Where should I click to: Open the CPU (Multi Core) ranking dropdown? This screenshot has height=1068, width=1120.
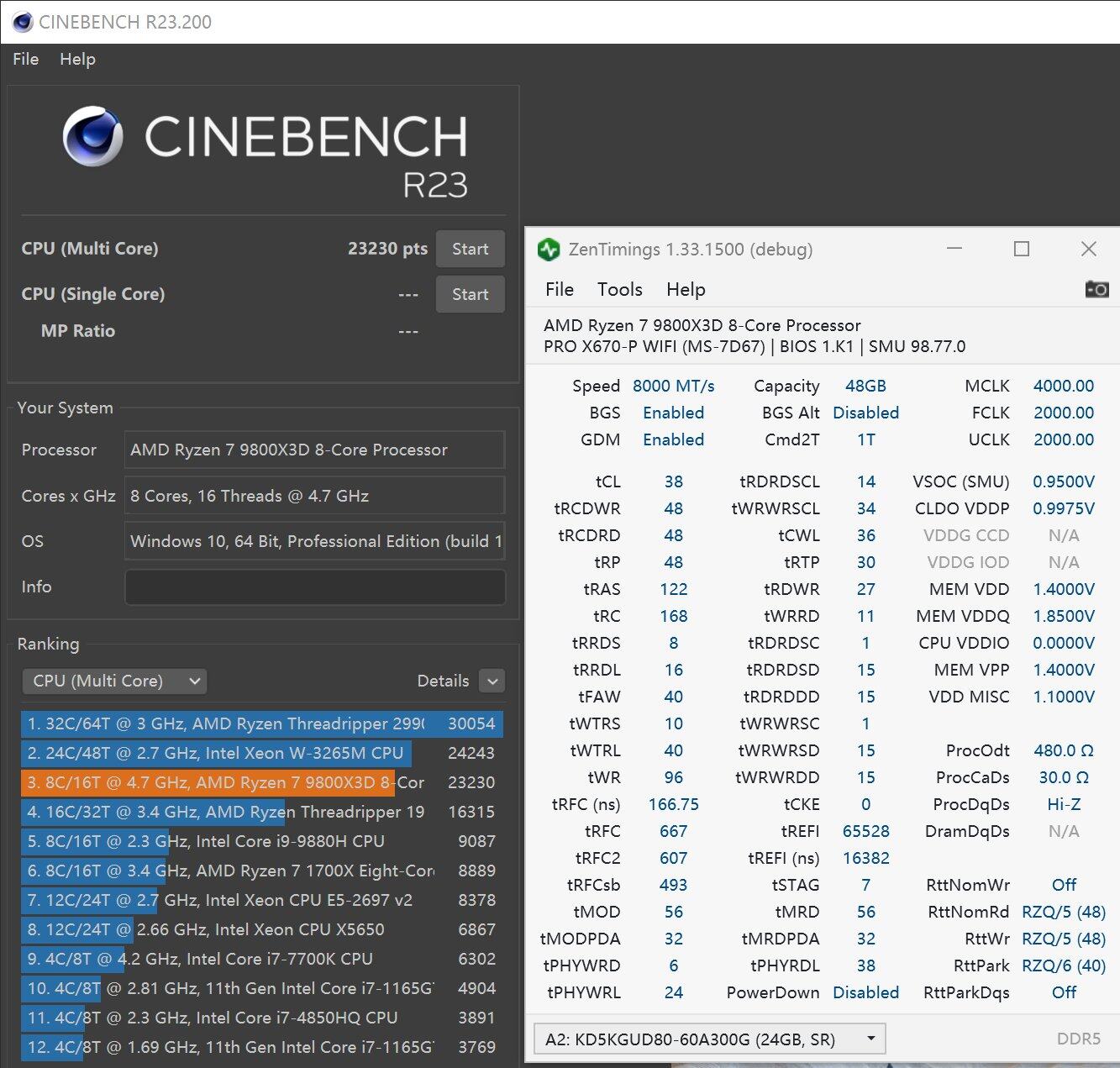114,681
